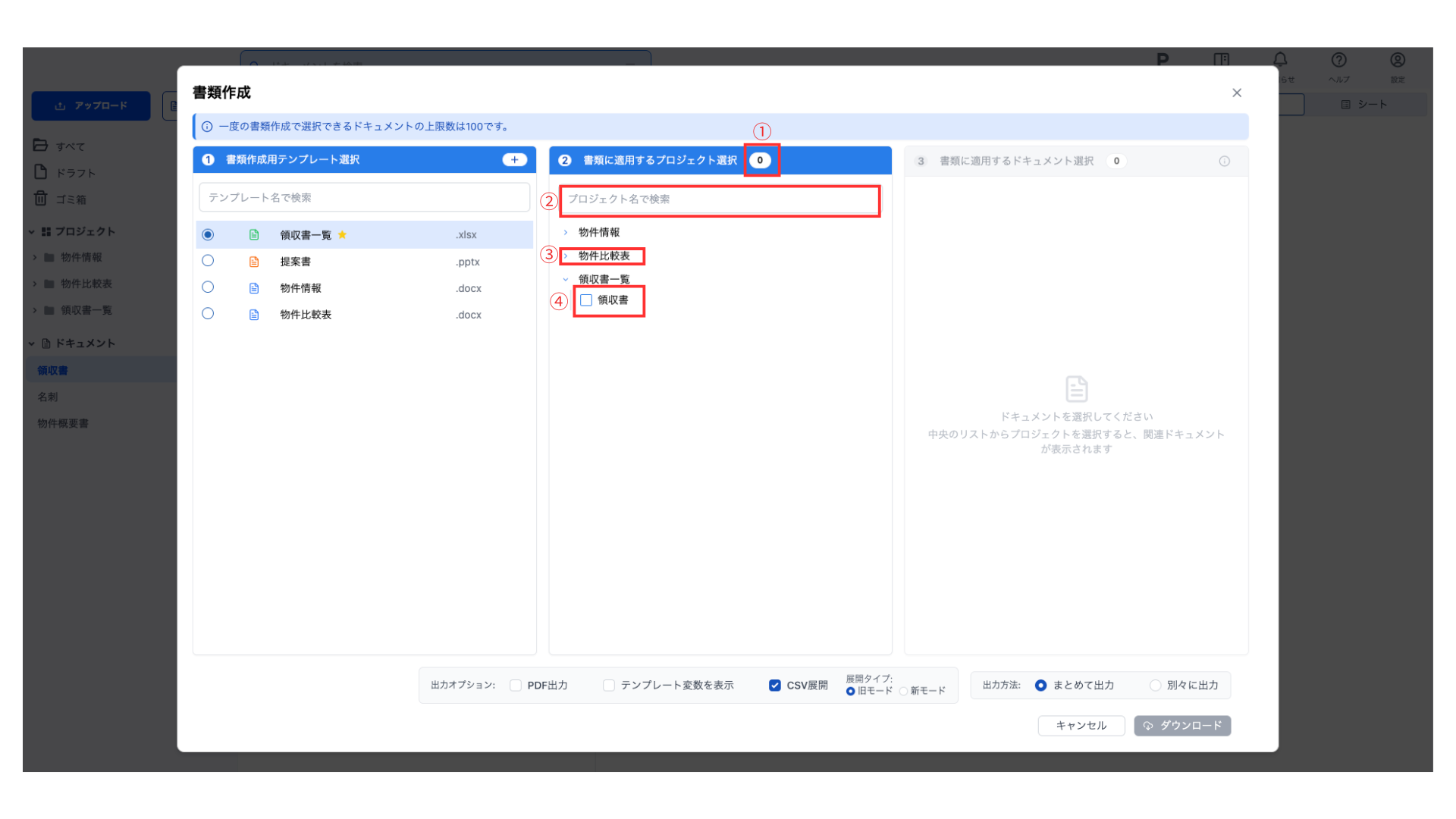Click the docx file icon for 物件情報

coord(254,288)
